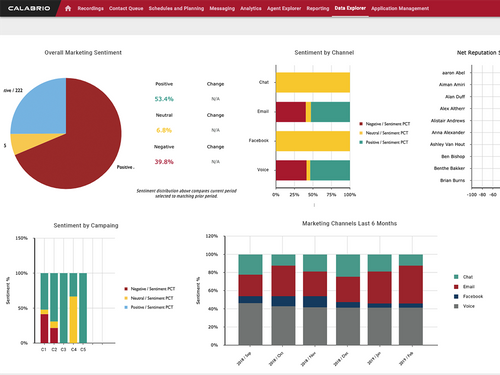Open the Contact Queue tab

coord(126,8)
